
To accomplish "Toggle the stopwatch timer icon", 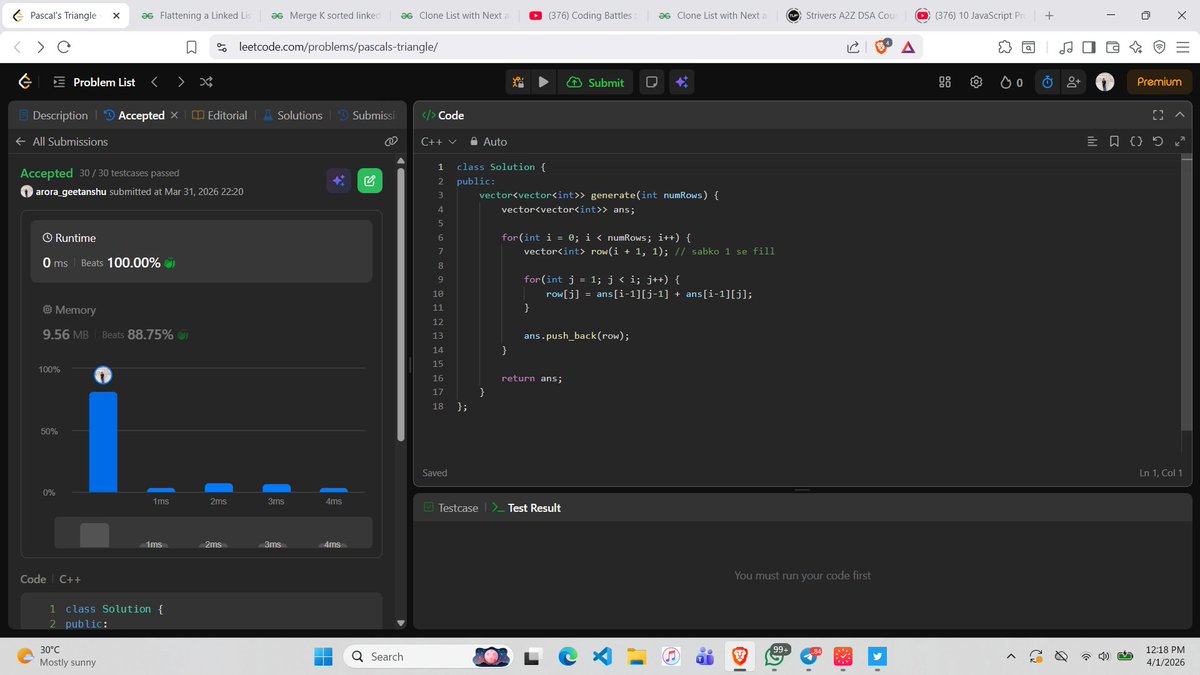I will click(1047, 83).
